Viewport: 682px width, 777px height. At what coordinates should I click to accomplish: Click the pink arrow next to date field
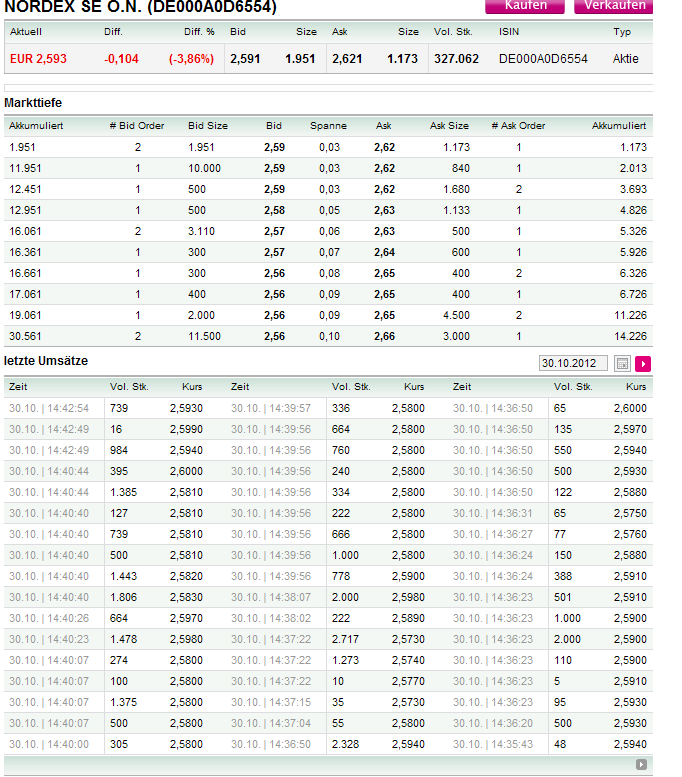point(643,364)
